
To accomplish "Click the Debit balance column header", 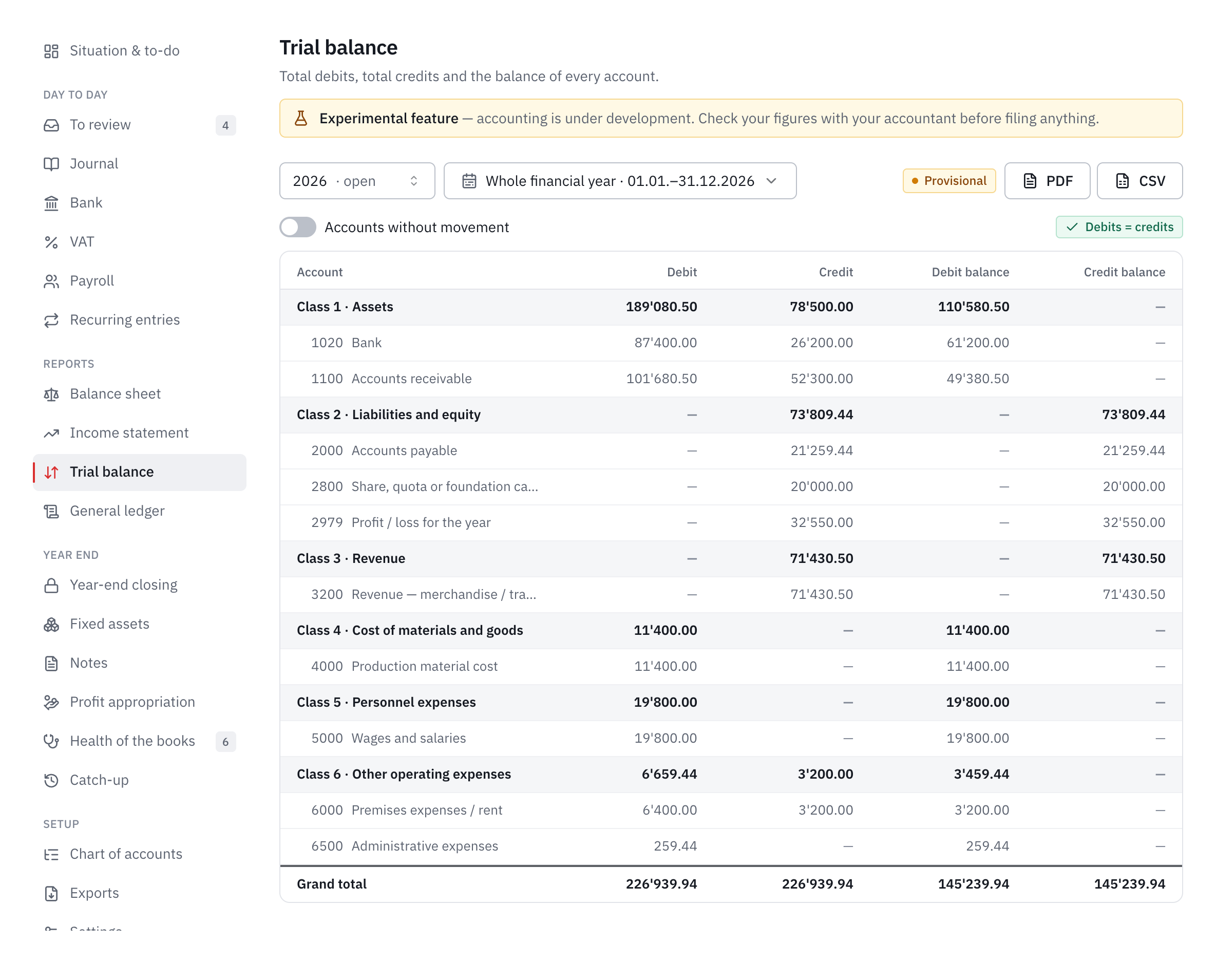I will pos(970,272).
